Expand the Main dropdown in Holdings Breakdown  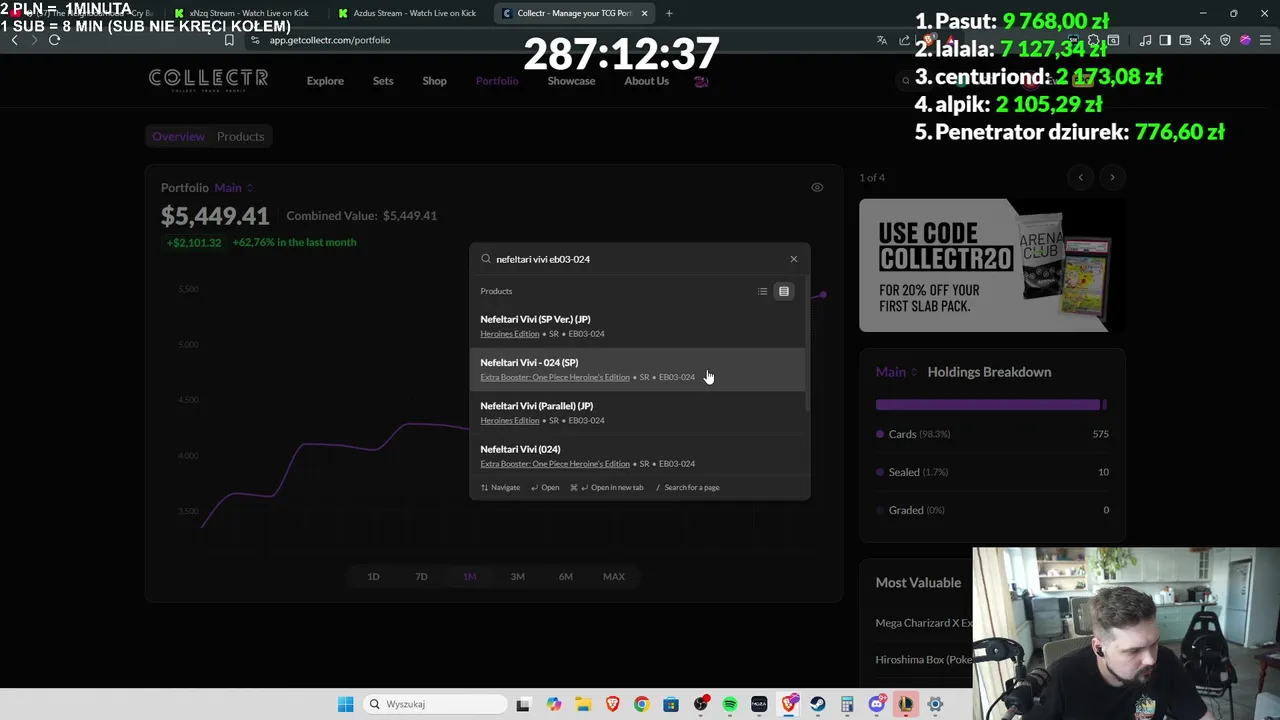[x=897, y=372]
